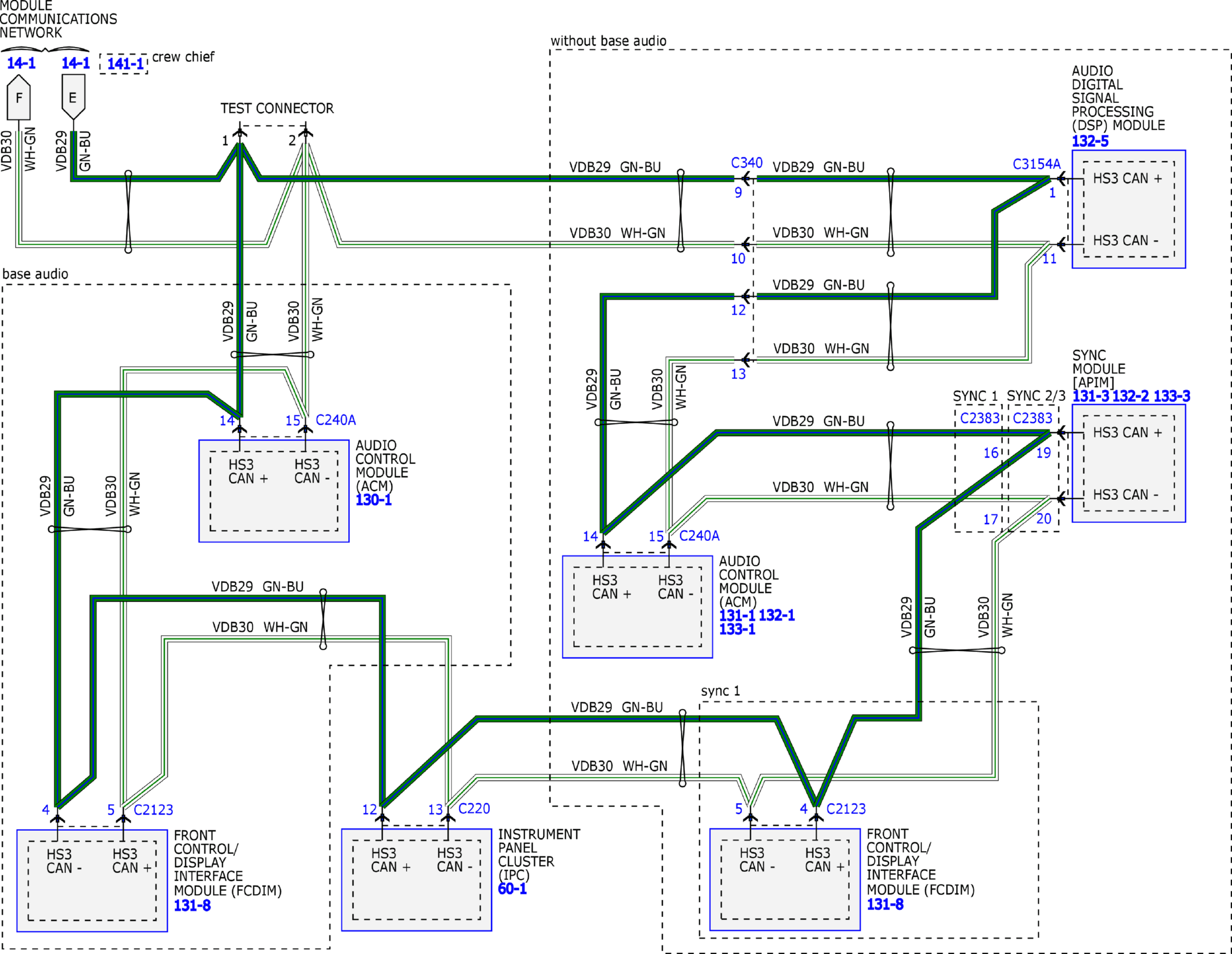Open the 141-1 crew chief reference
The width and height of the screenshot is (1232, 954).
[x=124, y=64]
